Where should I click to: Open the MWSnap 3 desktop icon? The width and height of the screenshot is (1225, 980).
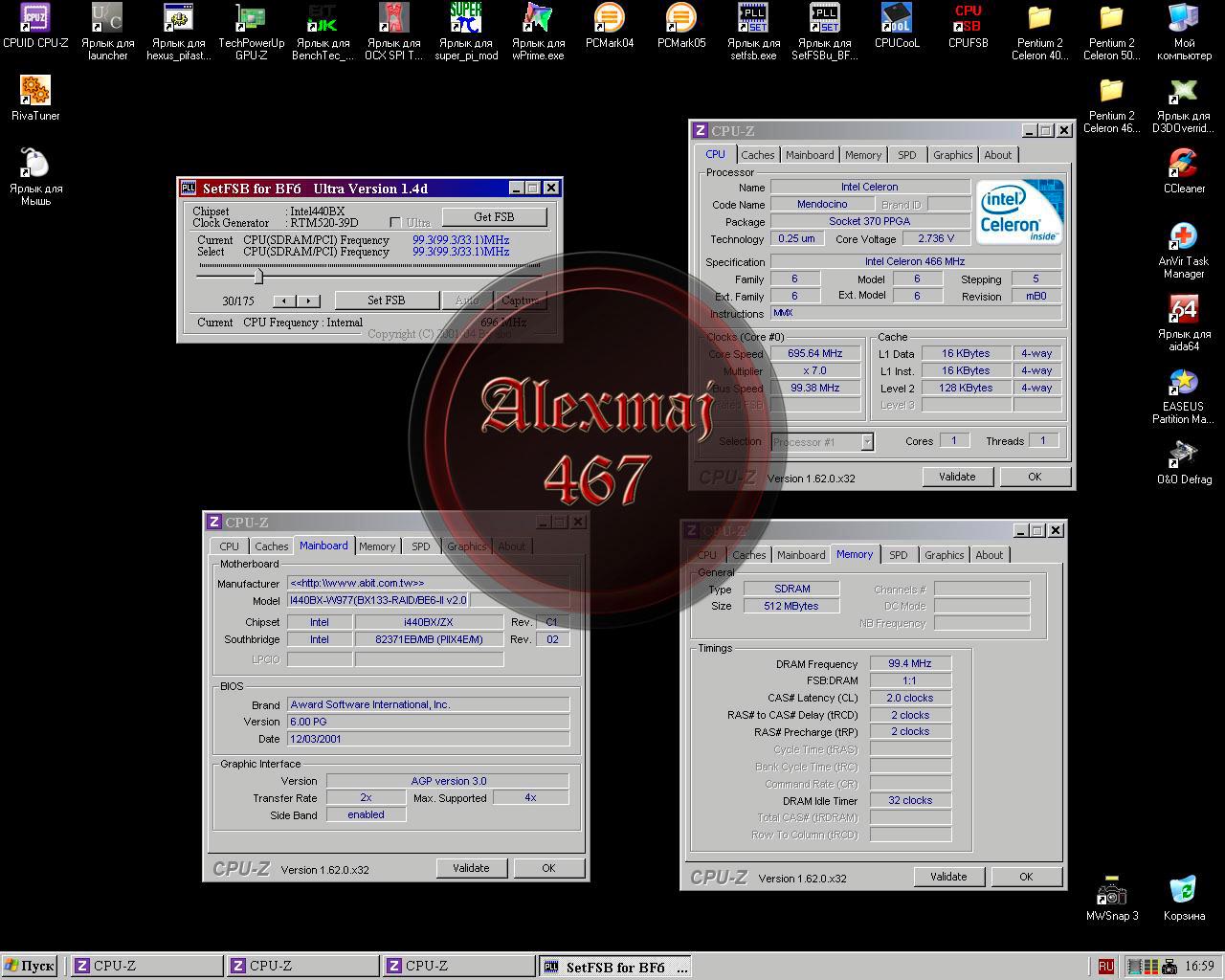(x=1112, y=890)
